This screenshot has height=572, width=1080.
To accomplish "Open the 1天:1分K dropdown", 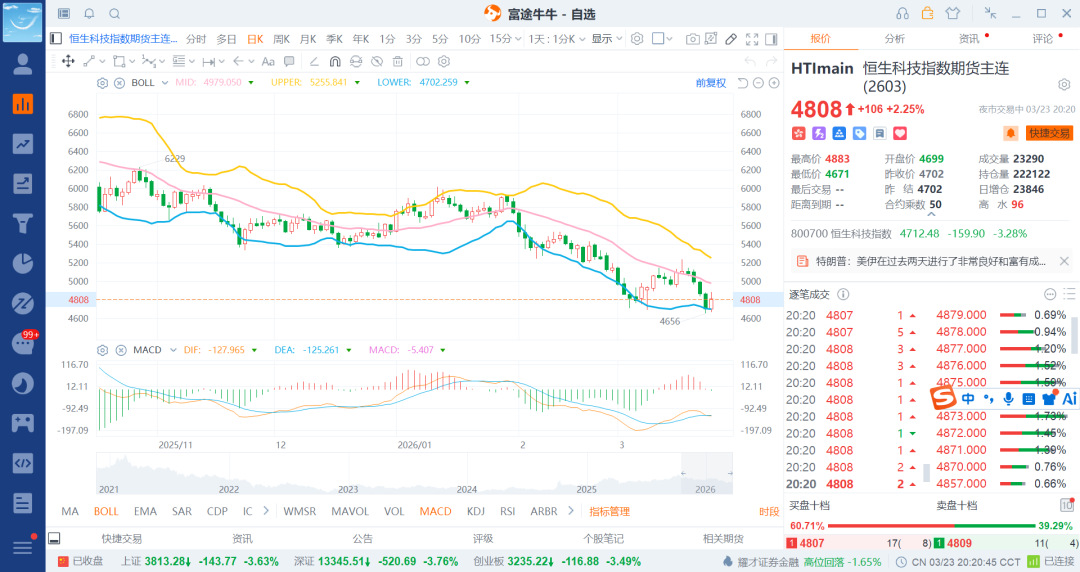I will click(557, 39).
